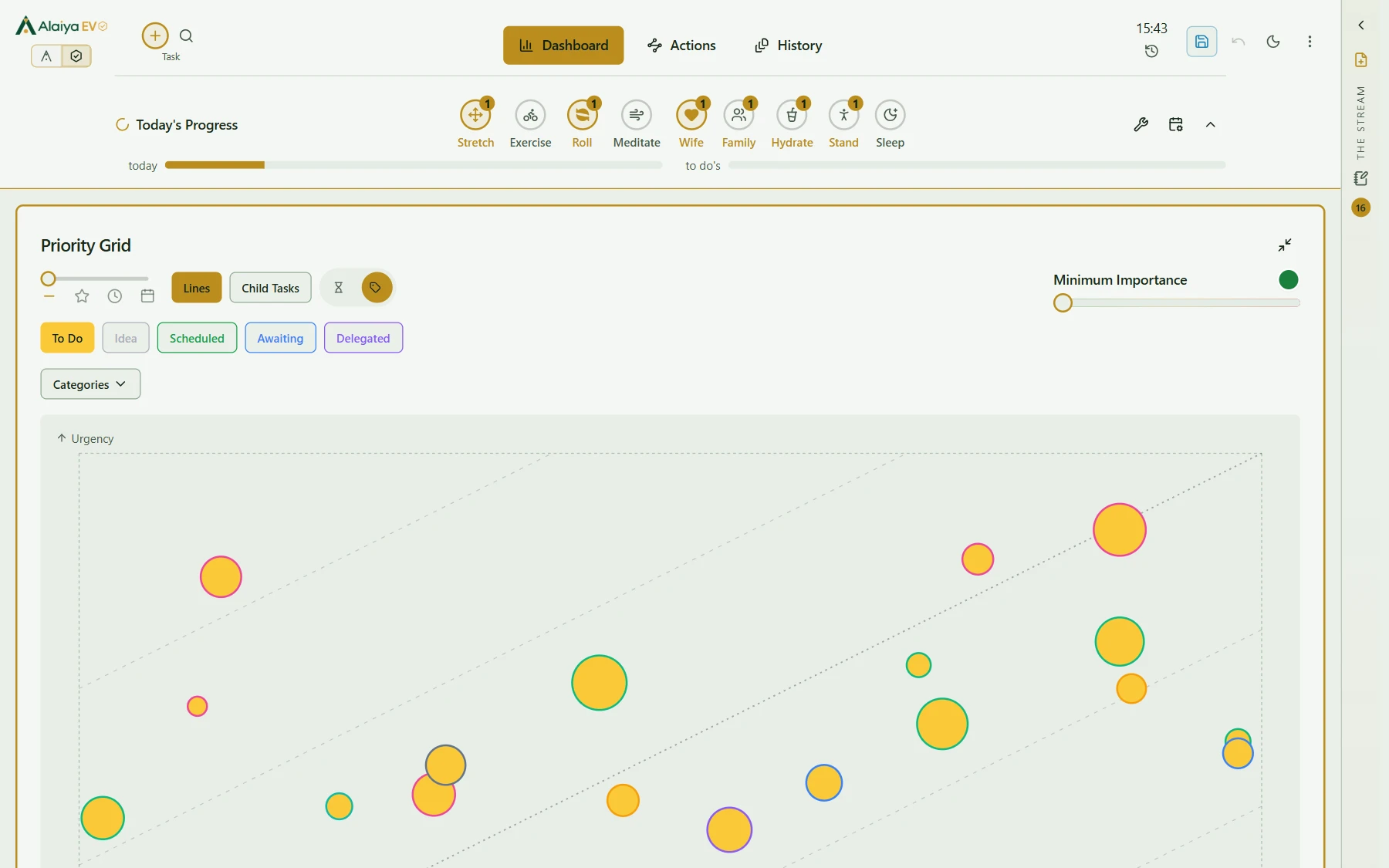The width and height of the screenshot is (1389, 868).
Task: Toggle the Idea status filter
Action: [126, 338]
